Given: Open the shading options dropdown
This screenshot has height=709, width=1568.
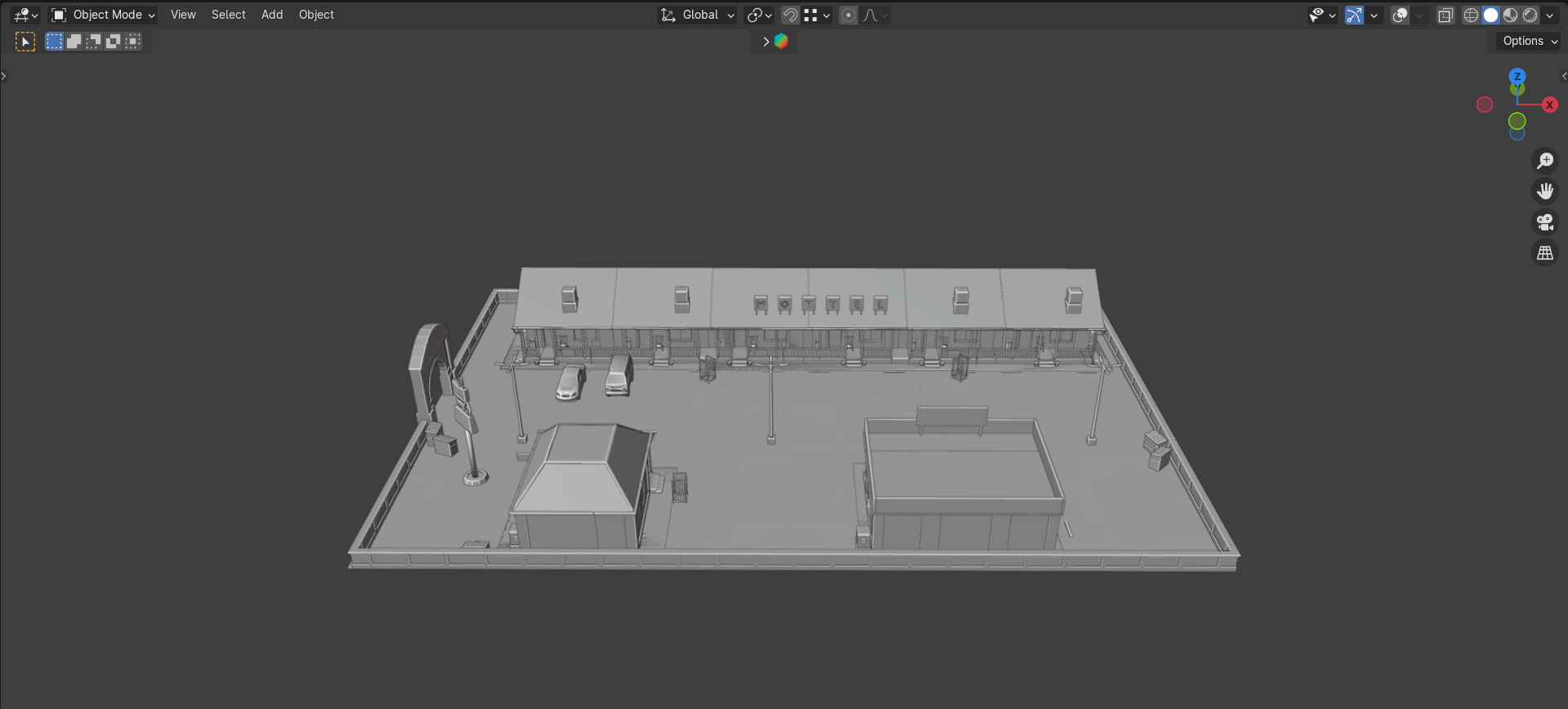Looking at the screenshot, I should pyautogui.click(x=1549, y=15).
